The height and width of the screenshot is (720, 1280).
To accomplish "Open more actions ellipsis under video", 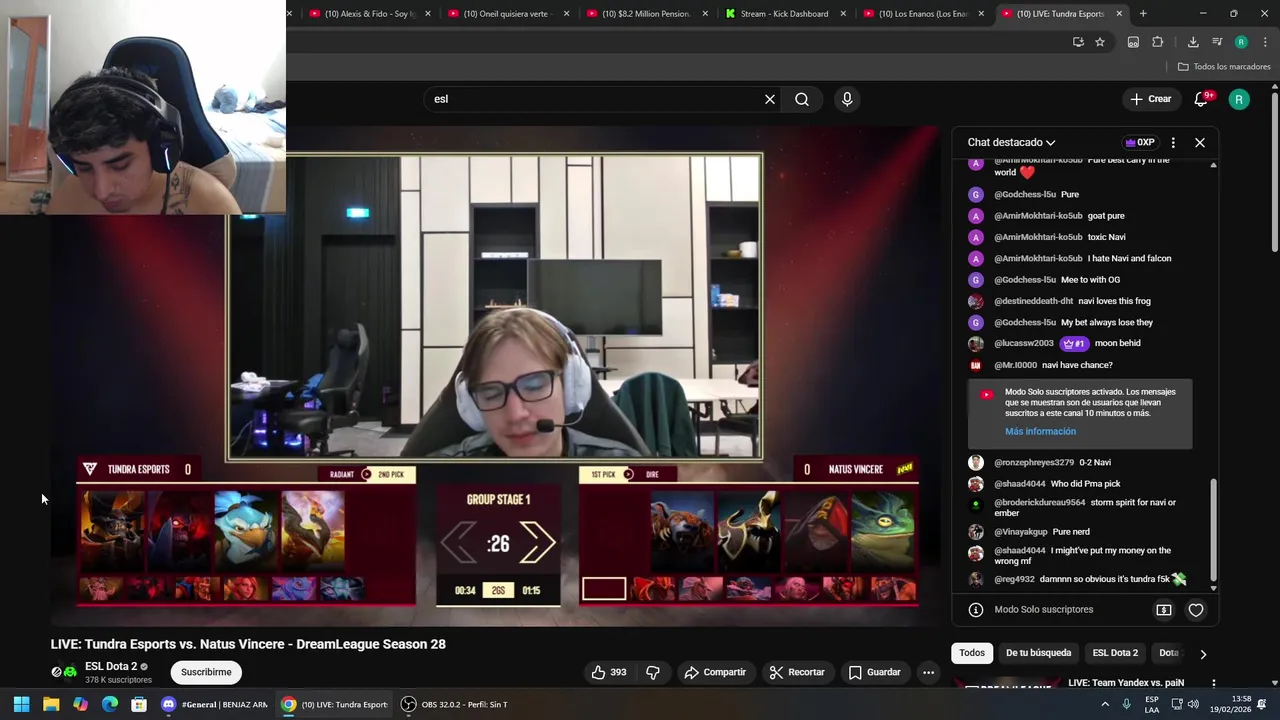I will 928,672.
